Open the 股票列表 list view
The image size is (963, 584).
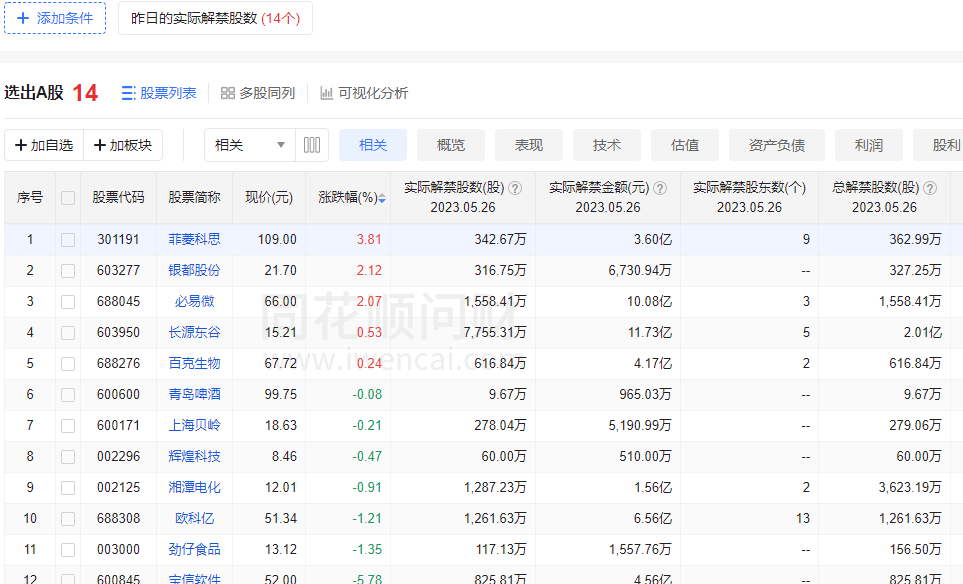tap(158, 93)
